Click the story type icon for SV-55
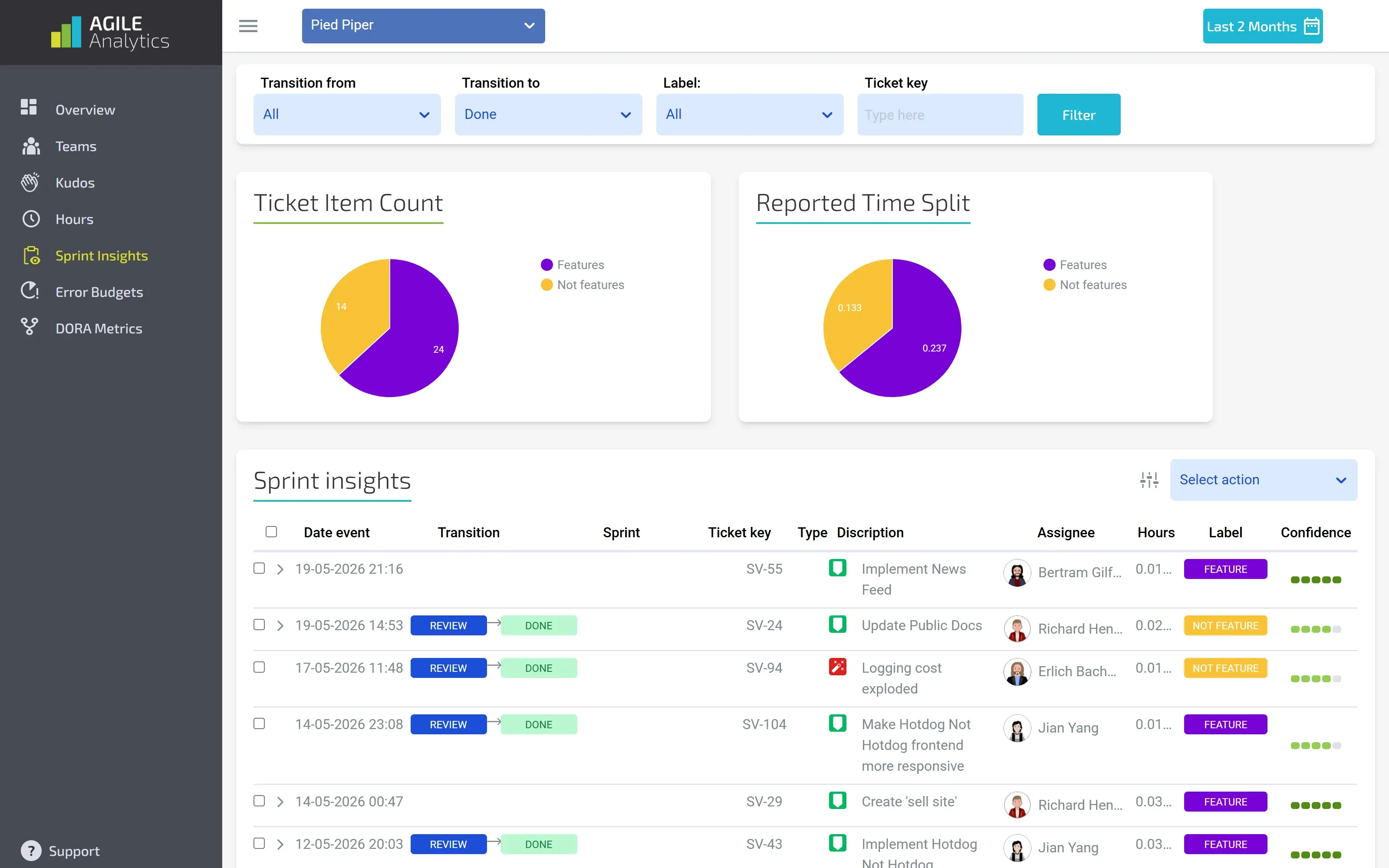 [837, 568]
